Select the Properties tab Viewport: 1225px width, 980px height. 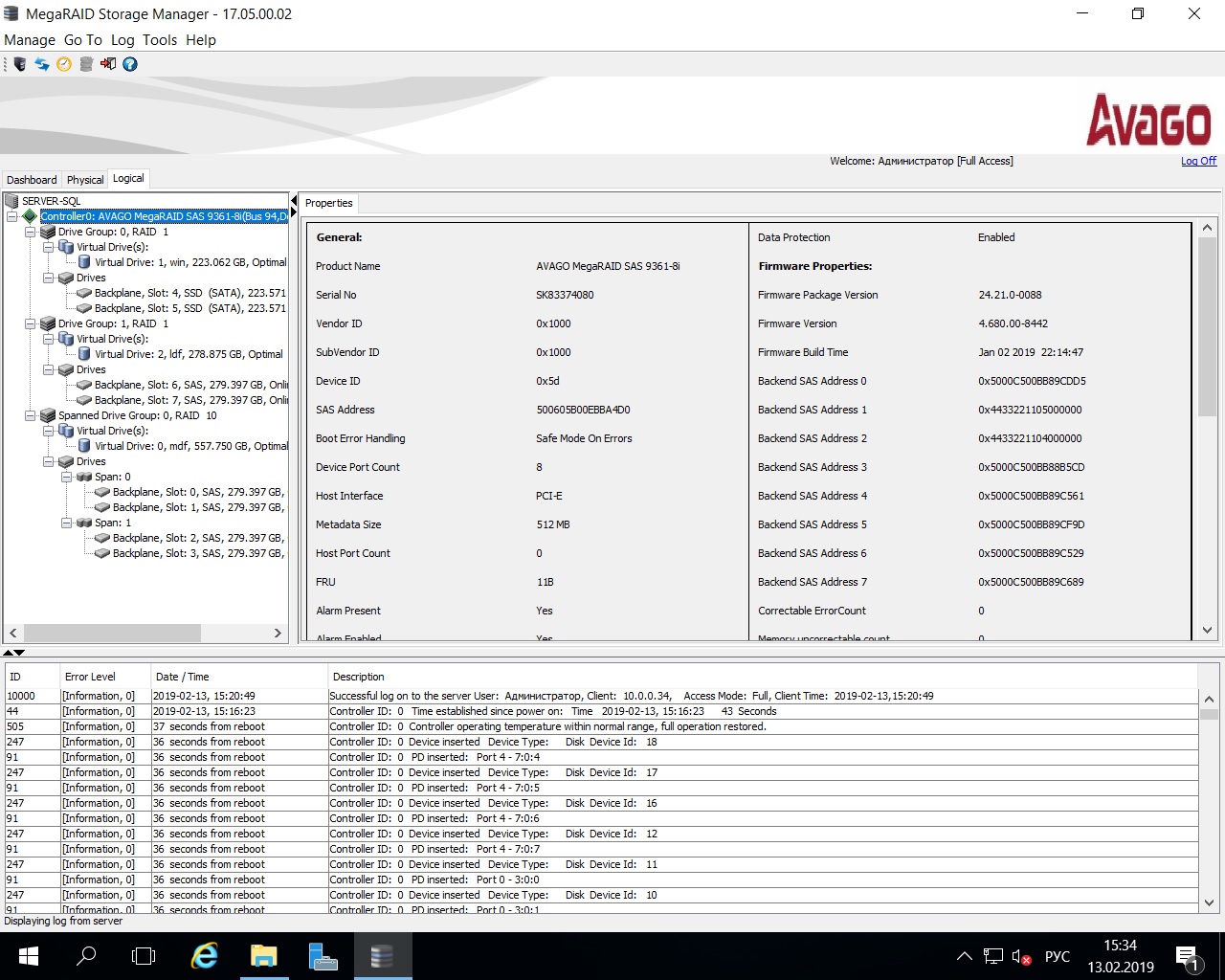[329, 203]
